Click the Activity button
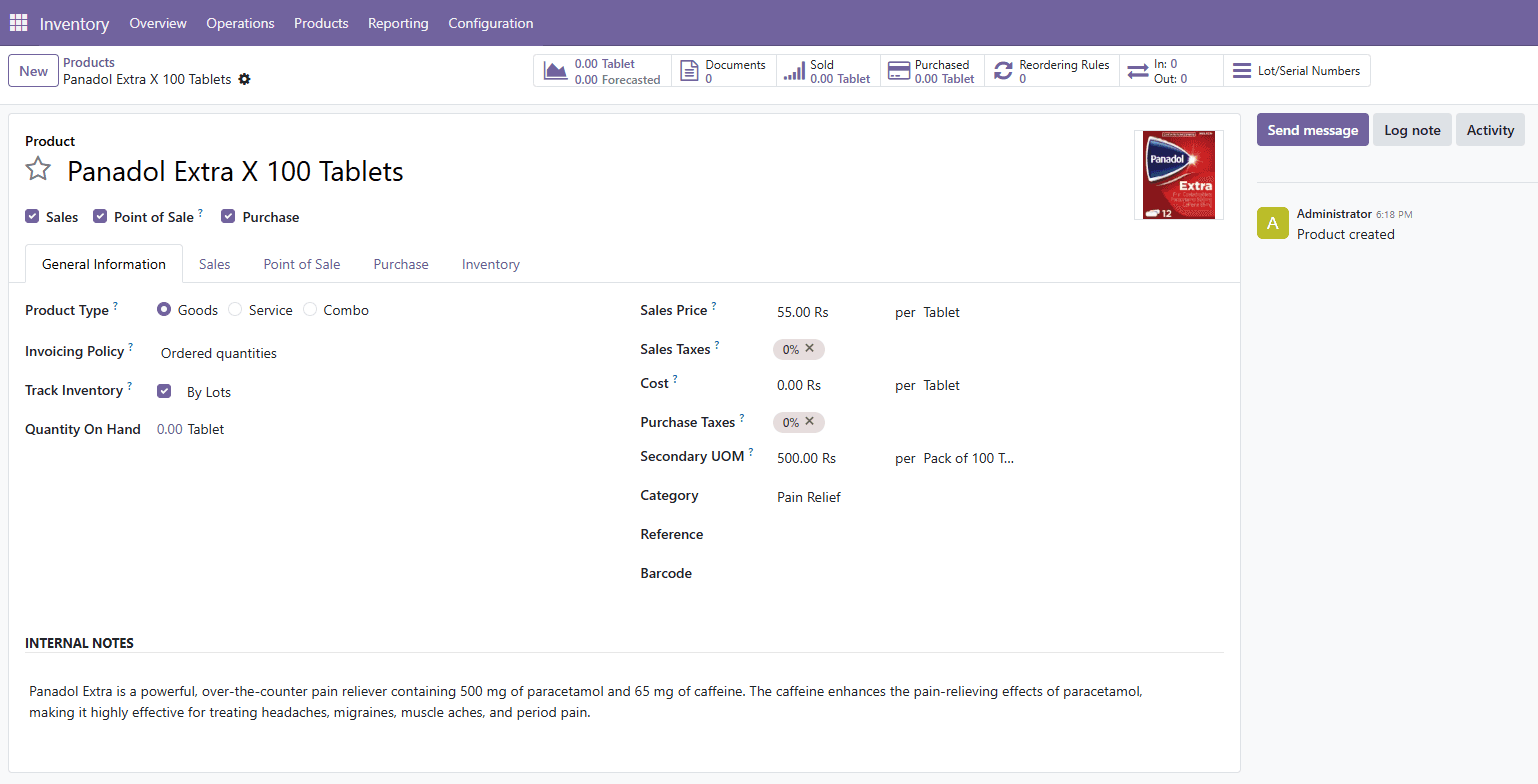The height and width of the screenshot is (784, 1538). coord(1490,130)
